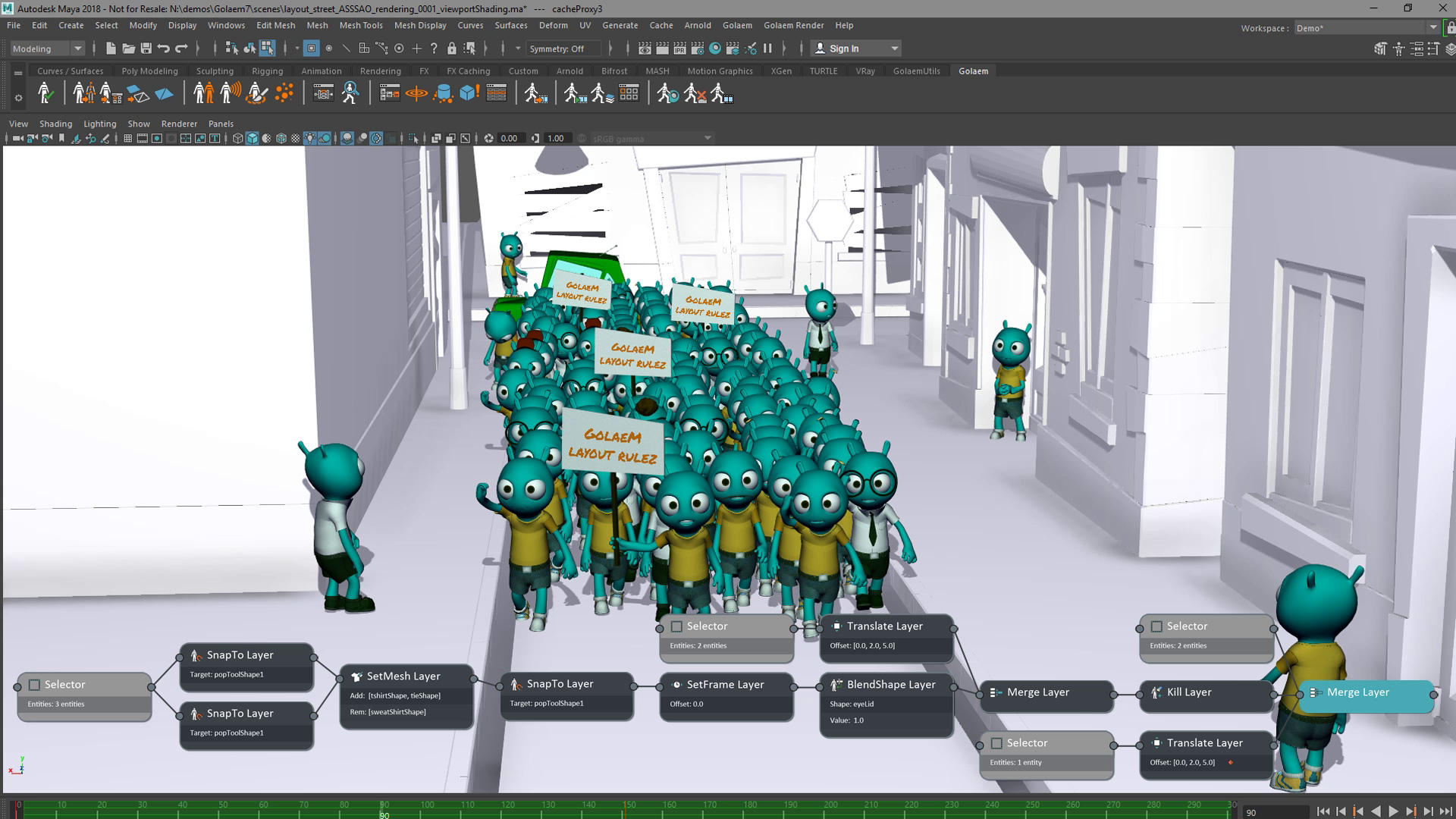The width and height of the screenshot is (1456, 819).
Task: Click the viewport gamma value field
Action: pos(557,138)
